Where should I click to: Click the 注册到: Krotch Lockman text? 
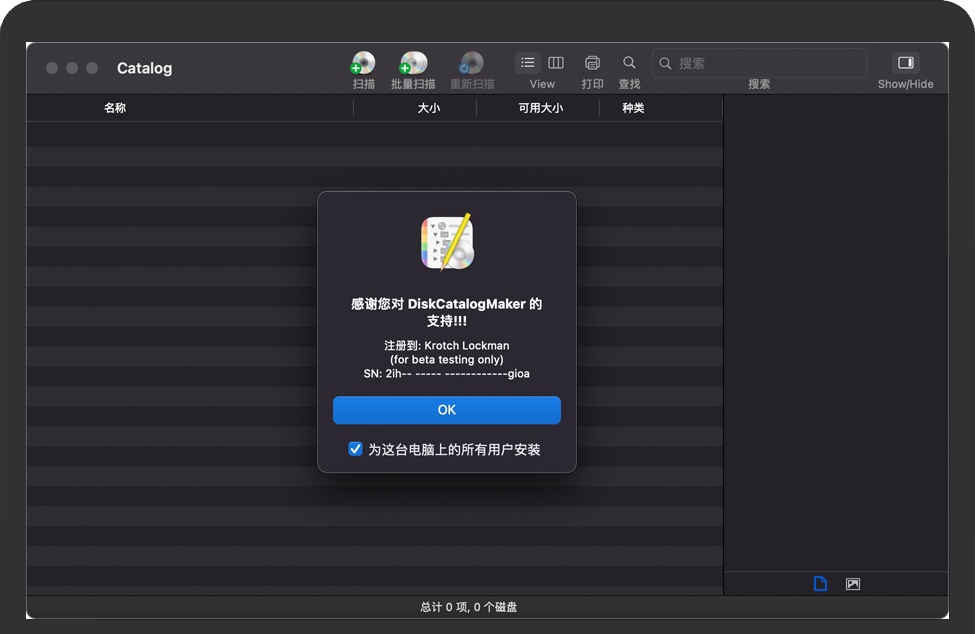446,346
